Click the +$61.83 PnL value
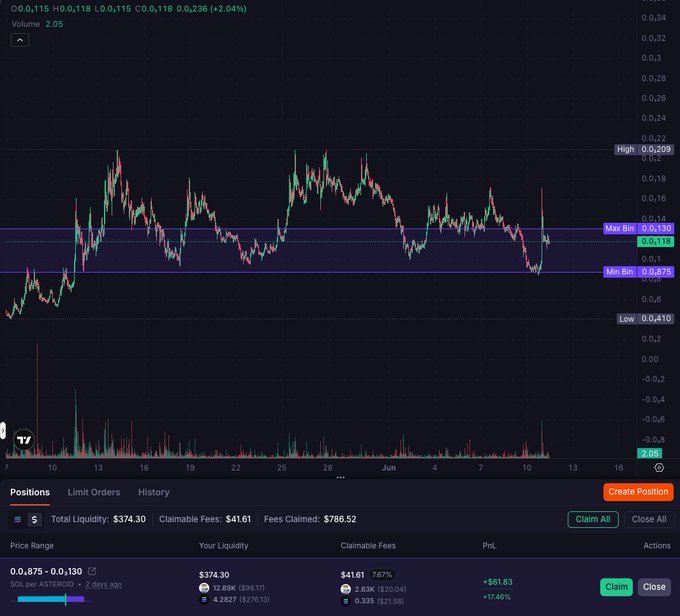Viewport: 680px width, 616px height. click(497, 582)
